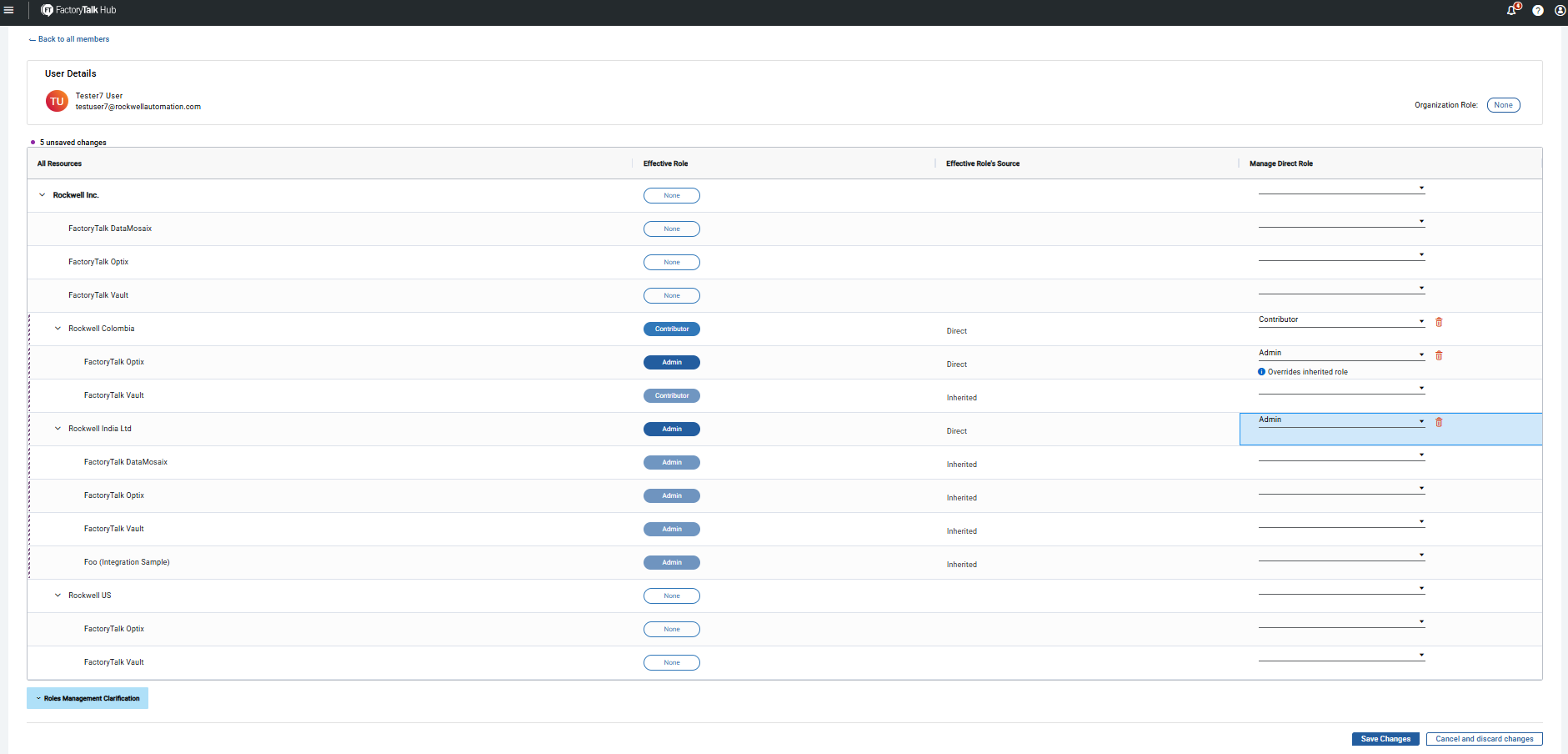Click the Organization Role None badge
Image resolution: width=1568 pixels, height=754 pixels.
1503,105
